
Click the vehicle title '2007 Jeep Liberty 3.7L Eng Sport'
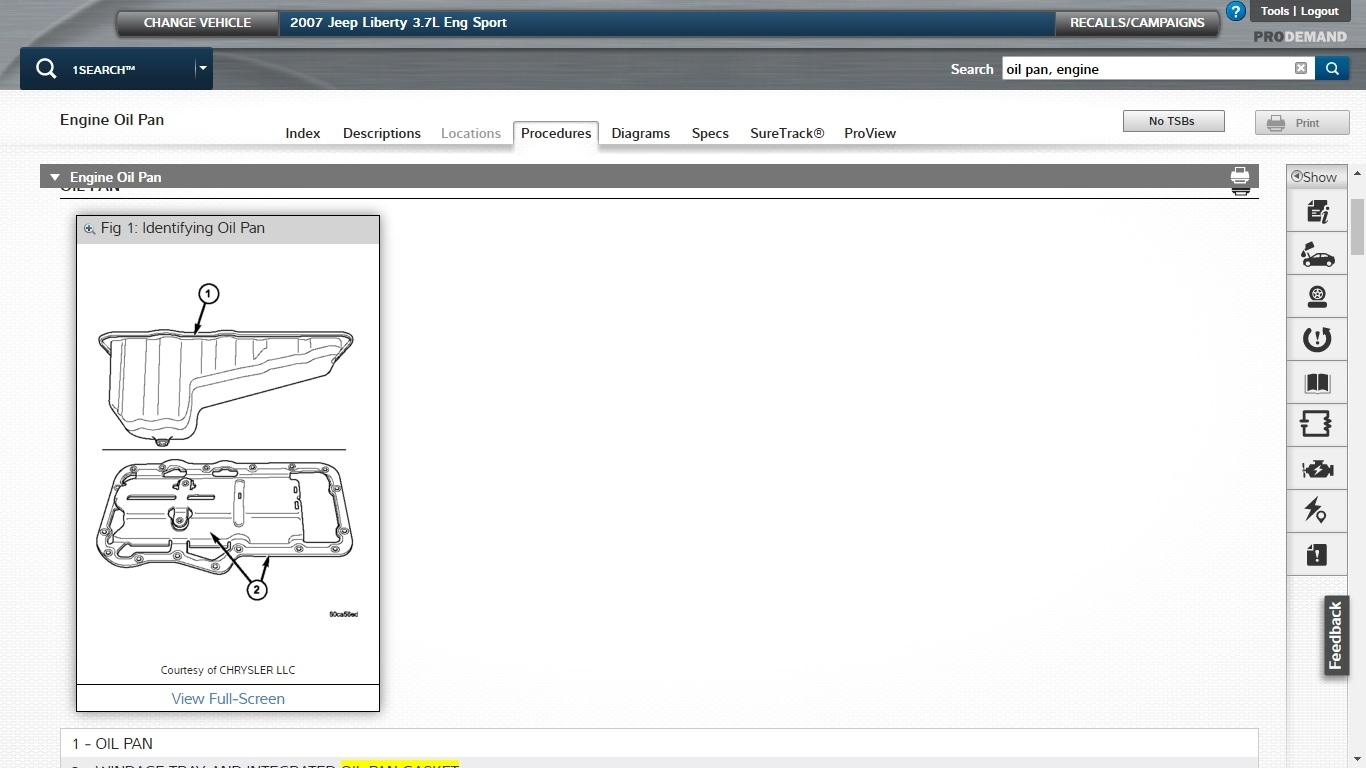(x=398, y=23)
